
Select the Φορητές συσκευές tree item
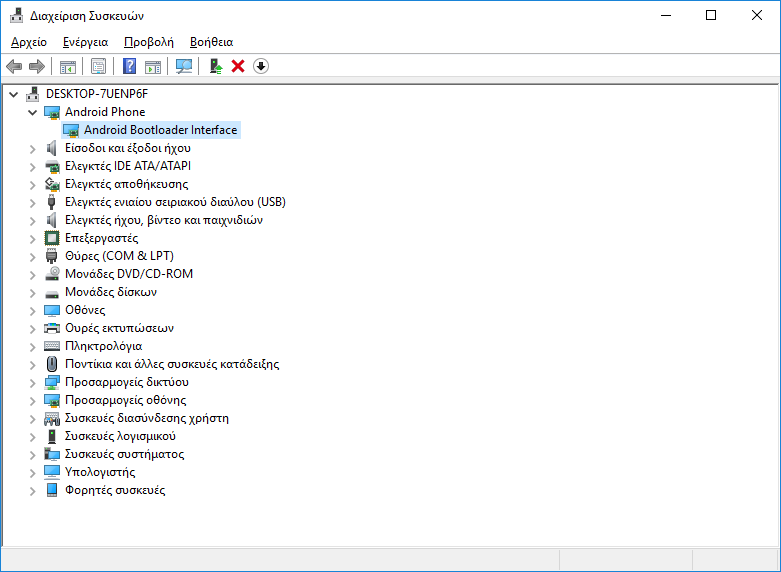115,490
